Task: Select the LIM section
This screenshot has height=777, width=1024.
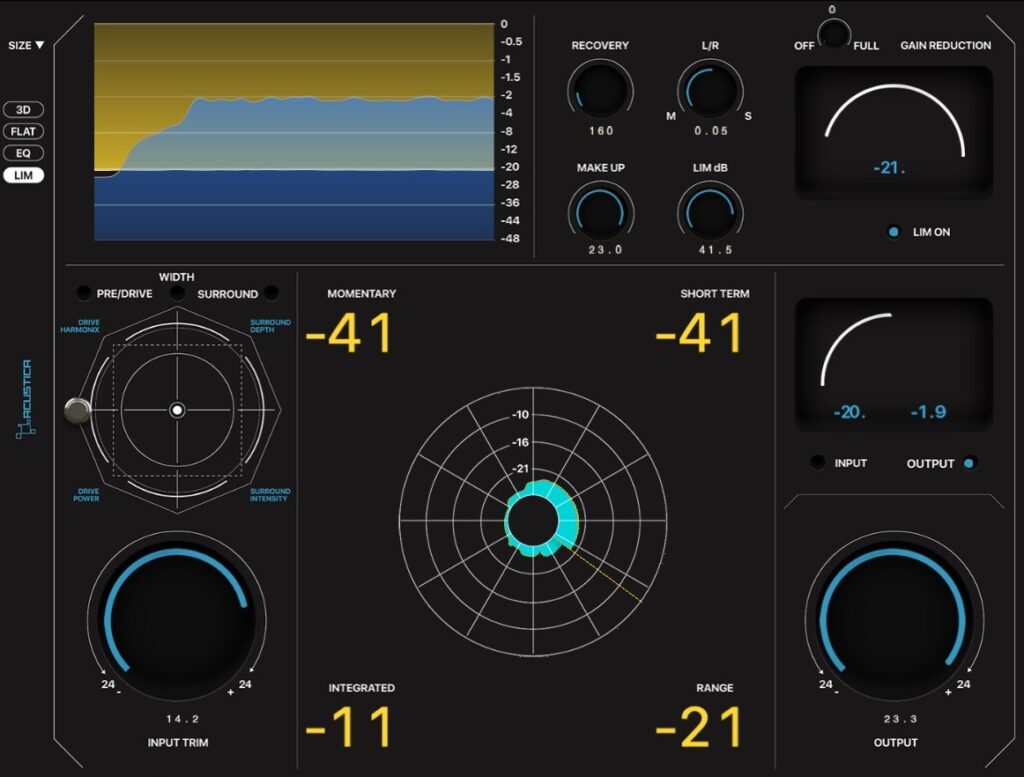Action: (23, 175)
